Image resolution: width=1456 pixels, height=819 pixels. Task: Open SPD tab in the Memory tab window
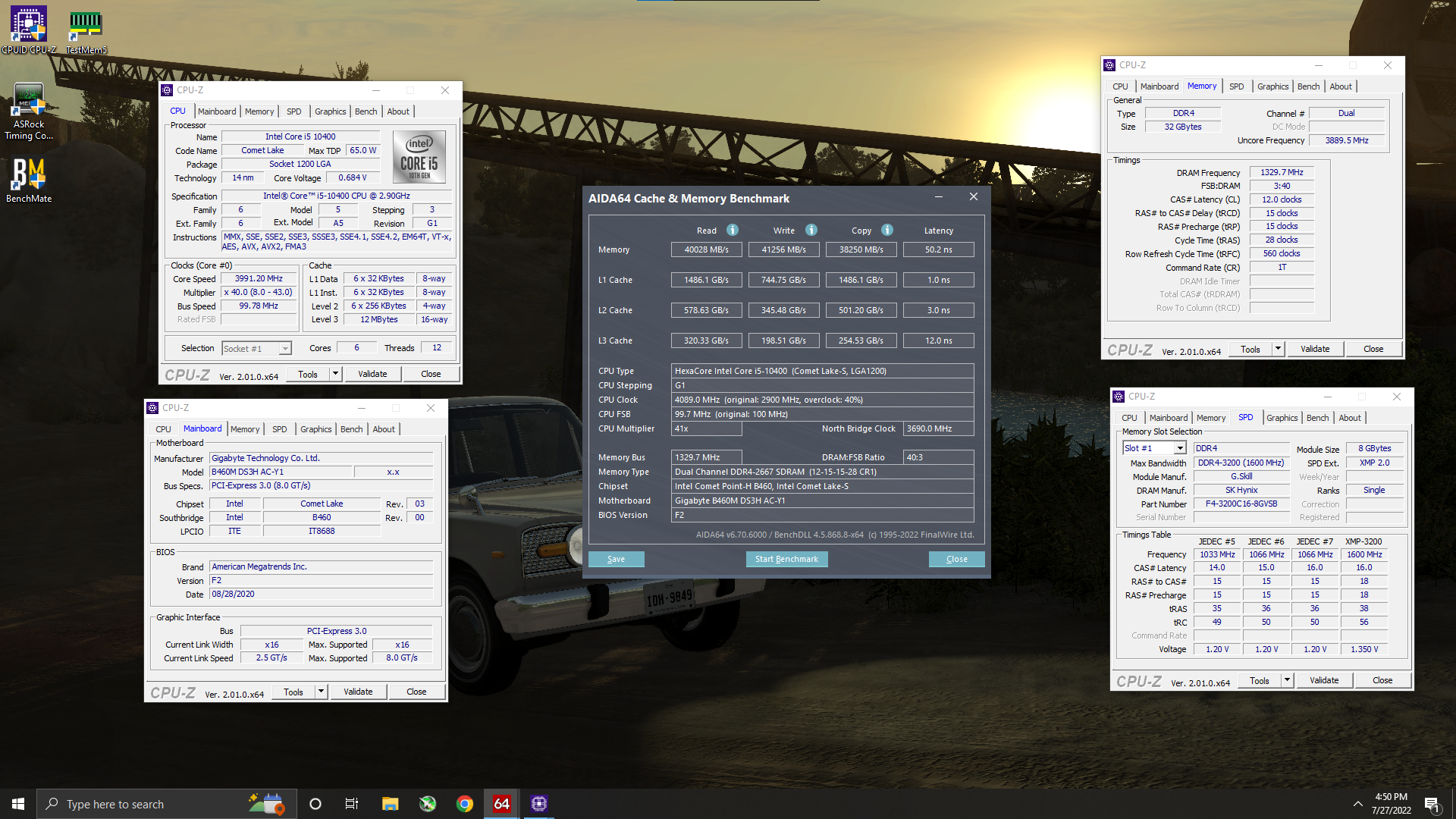(x=1236, y=86)
